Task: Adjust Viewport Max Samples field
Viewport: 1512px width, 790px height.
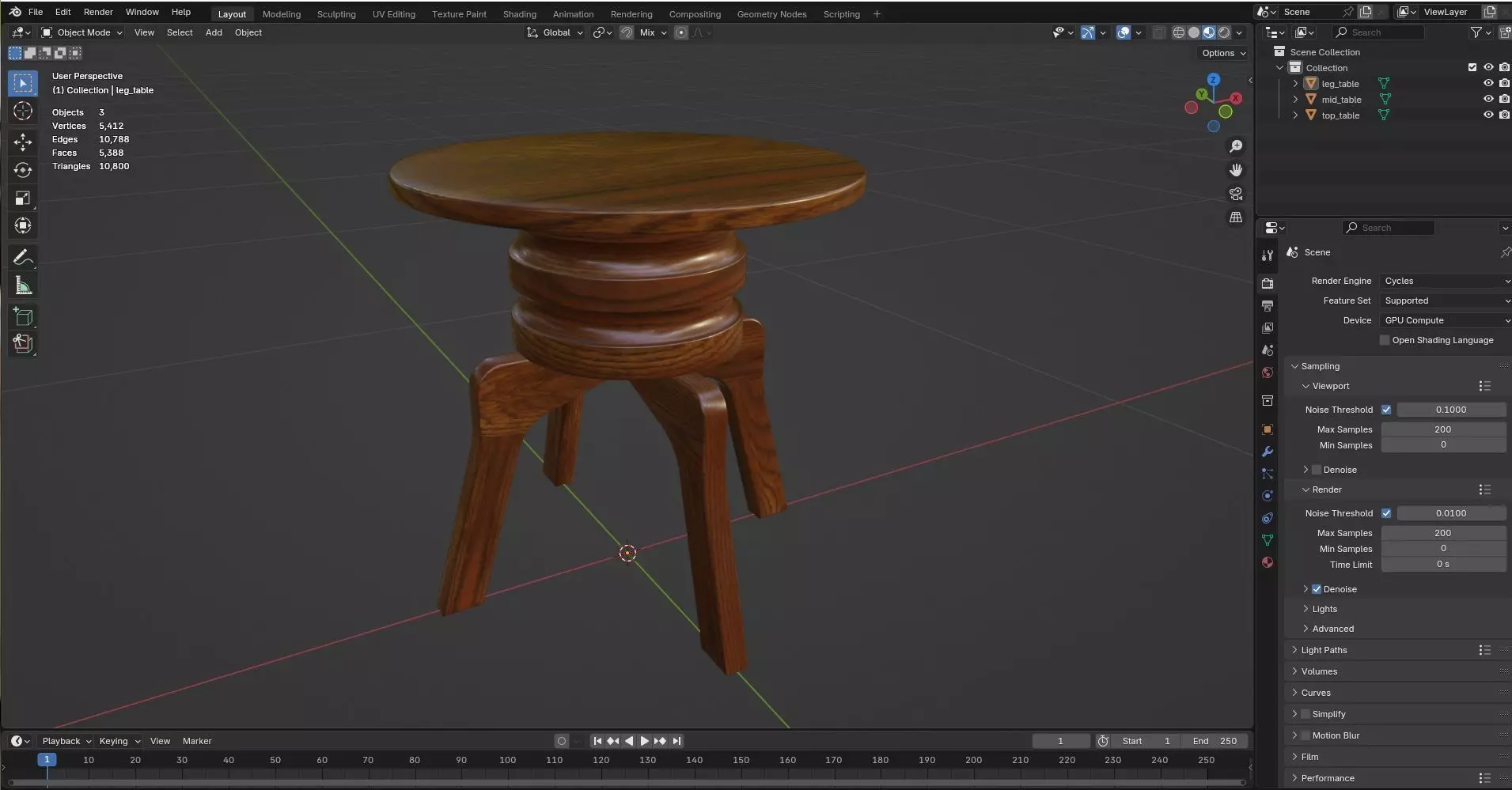Action: [1443, 429]
